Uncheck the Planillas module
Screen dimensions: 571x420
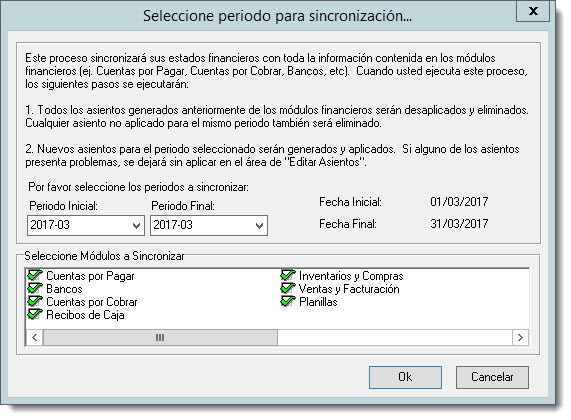288,302
